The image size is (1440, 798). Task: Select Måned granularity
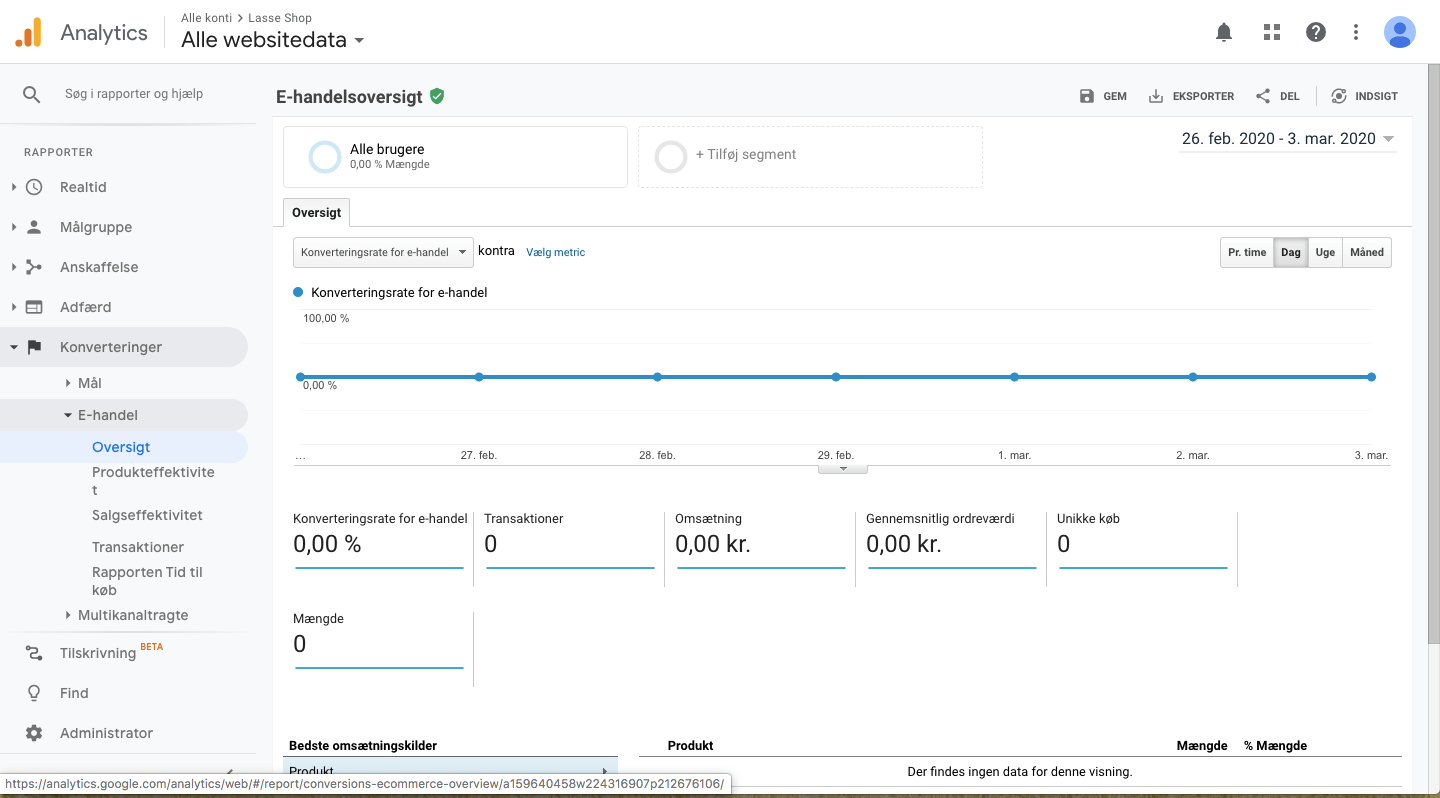1367,252
